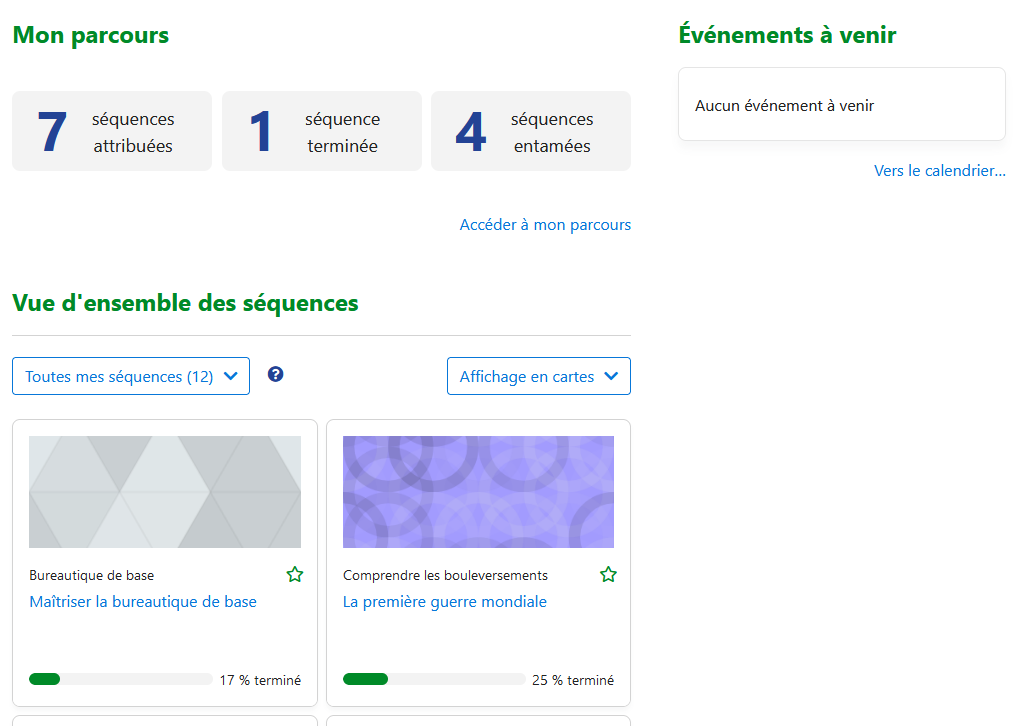Select the 1 séquence terminée tile

(321, 132)
